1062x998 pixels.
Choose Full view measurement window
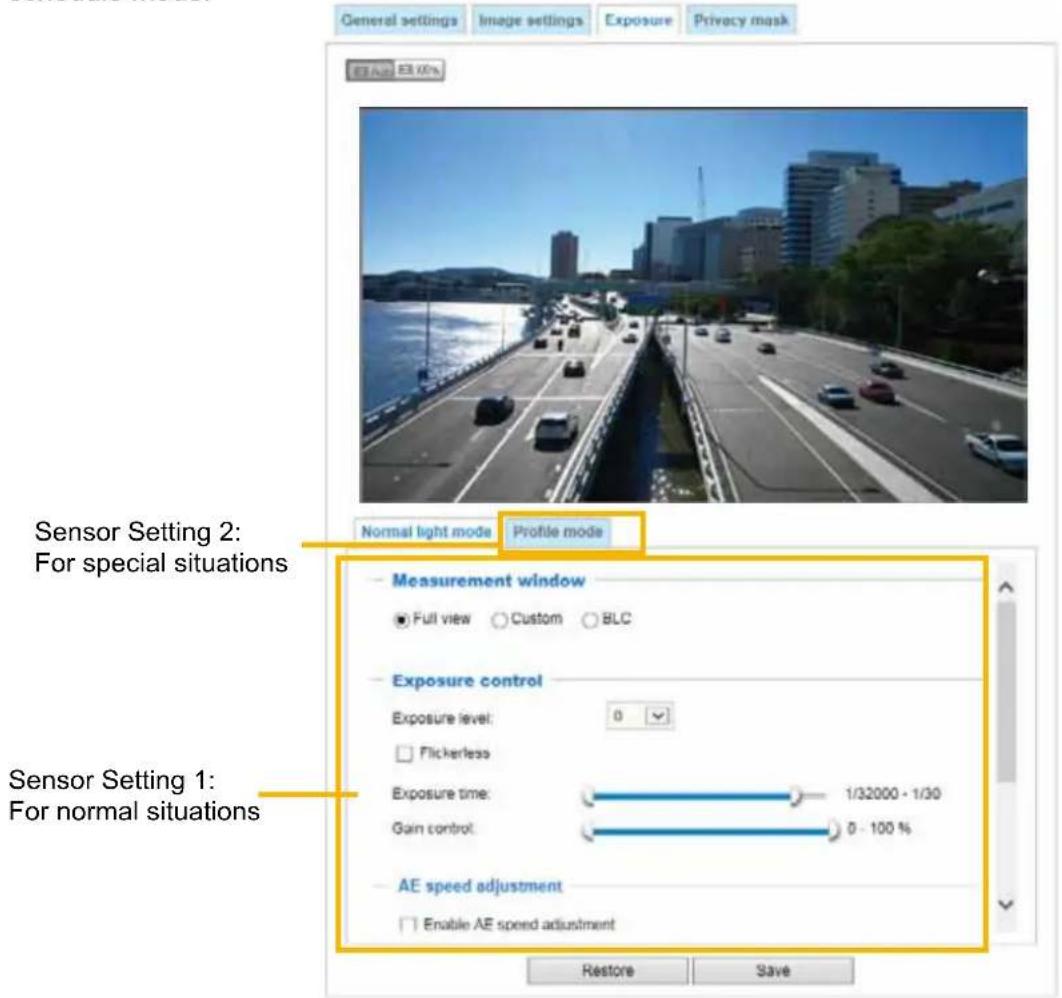click(x=402, y=620)
